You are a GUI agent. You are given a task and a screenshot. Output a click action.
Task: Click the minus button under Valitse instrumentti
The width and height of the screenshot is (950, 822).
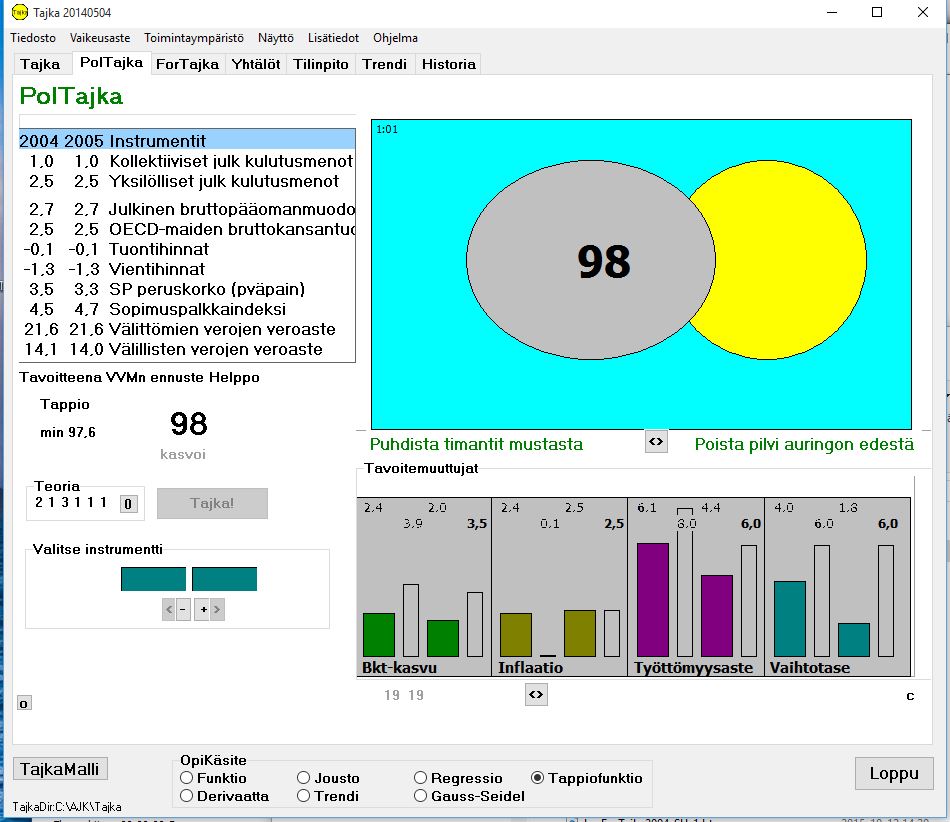183,609
